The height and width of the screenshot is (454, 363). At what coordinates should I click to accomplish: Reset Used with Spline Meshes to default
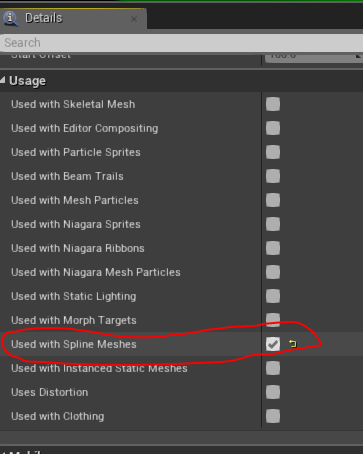click(x=293, y=344)
